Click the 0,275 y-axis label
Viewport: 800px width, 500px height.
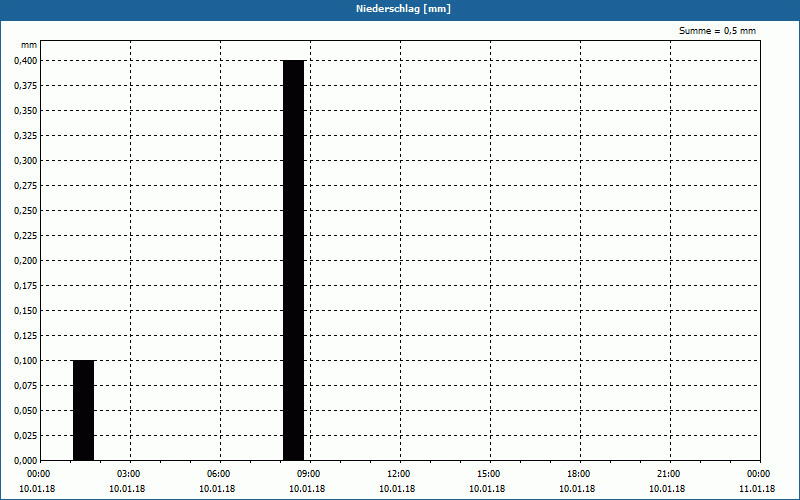coord(26,186)
